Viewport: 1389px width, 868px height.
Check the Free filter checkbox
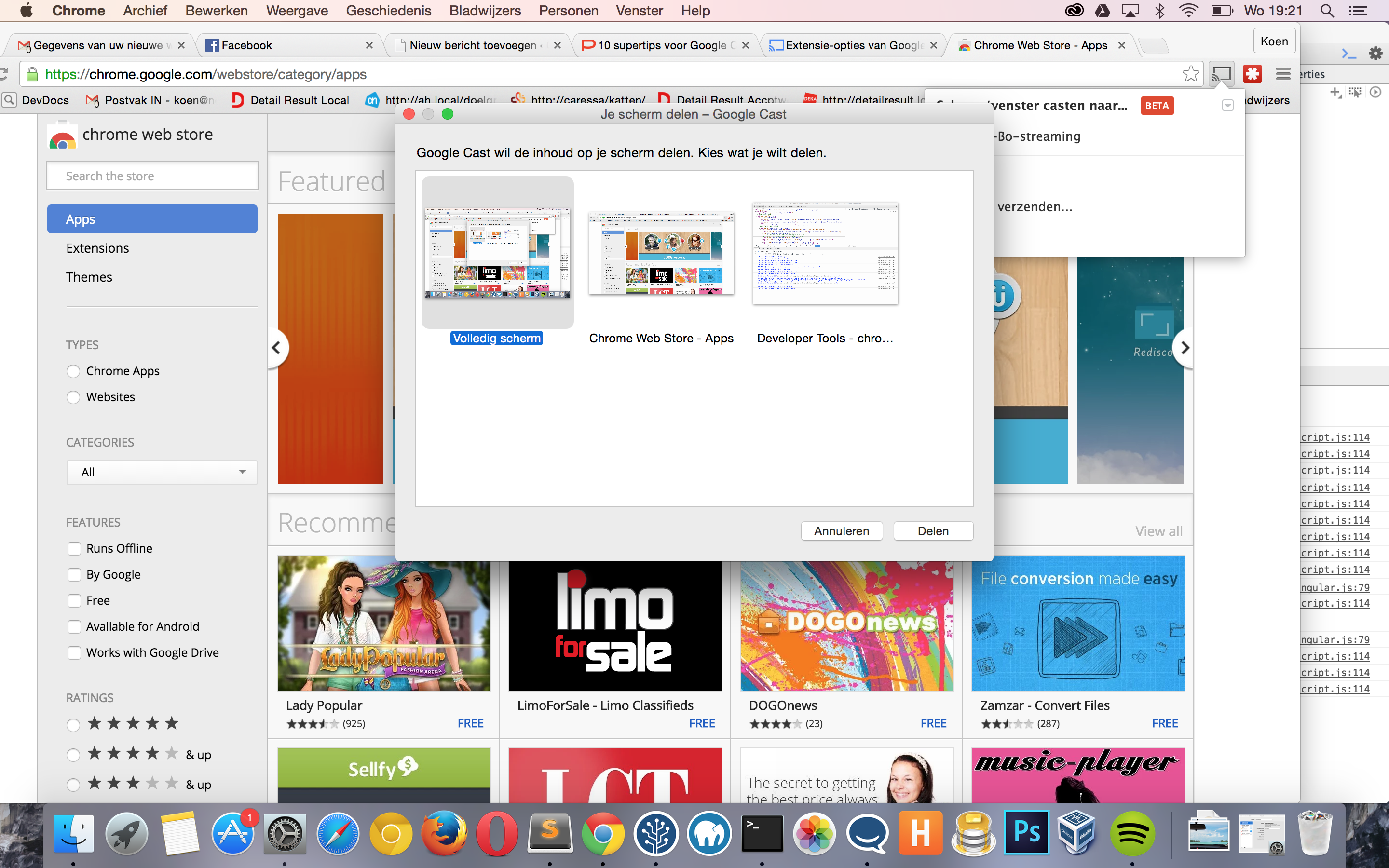[x=74, y=601]
